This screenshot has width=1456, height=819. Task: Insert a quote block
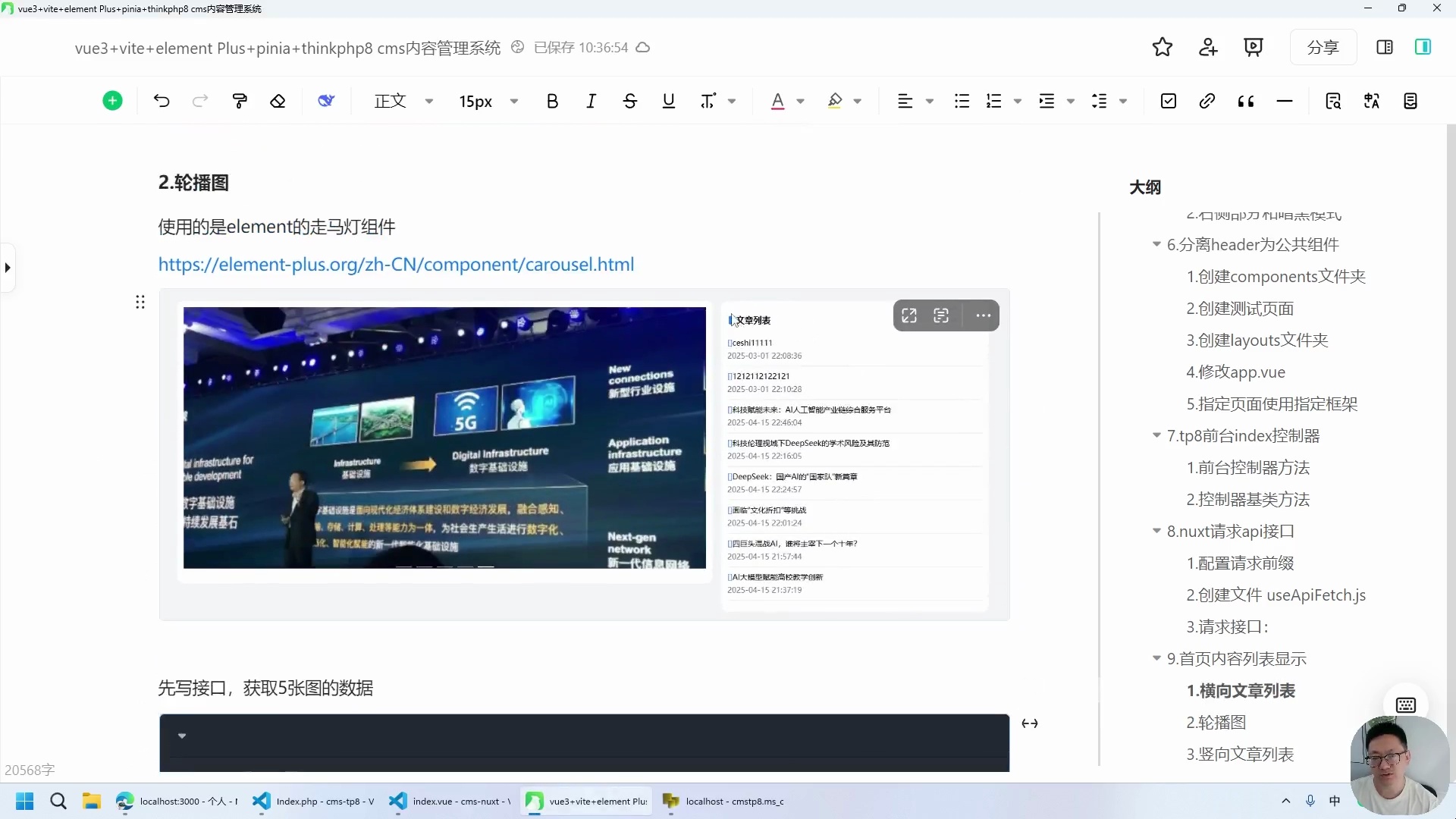point(1246,101)
